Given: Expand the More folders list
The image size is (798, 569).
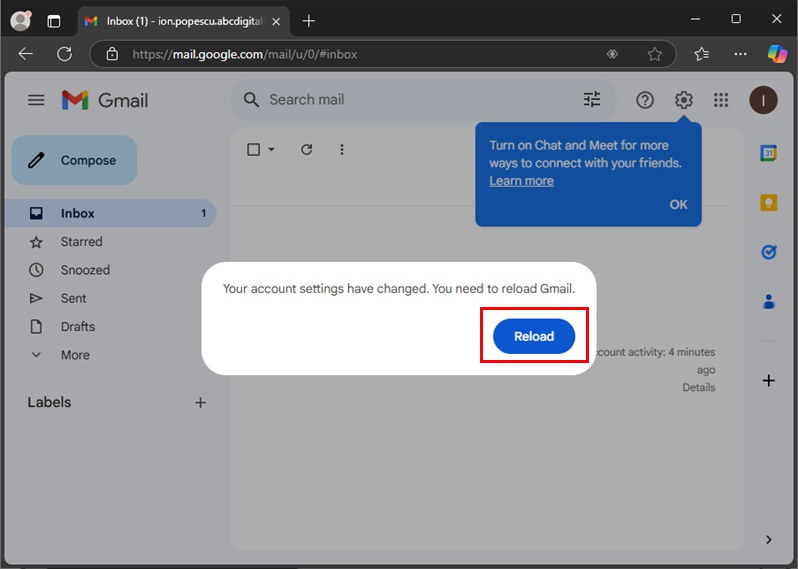Looking at the screenshot, I should pyautogui.click(x=74, y=355).
